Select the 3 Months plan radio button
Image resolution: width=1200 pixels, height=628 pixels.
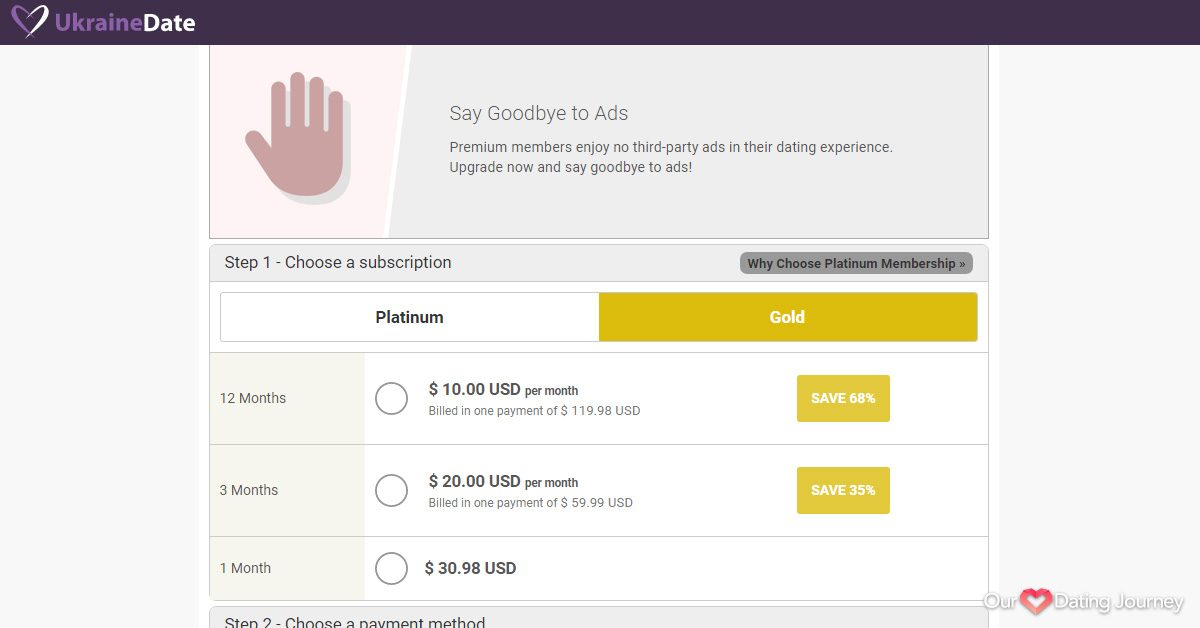[391, 490]
